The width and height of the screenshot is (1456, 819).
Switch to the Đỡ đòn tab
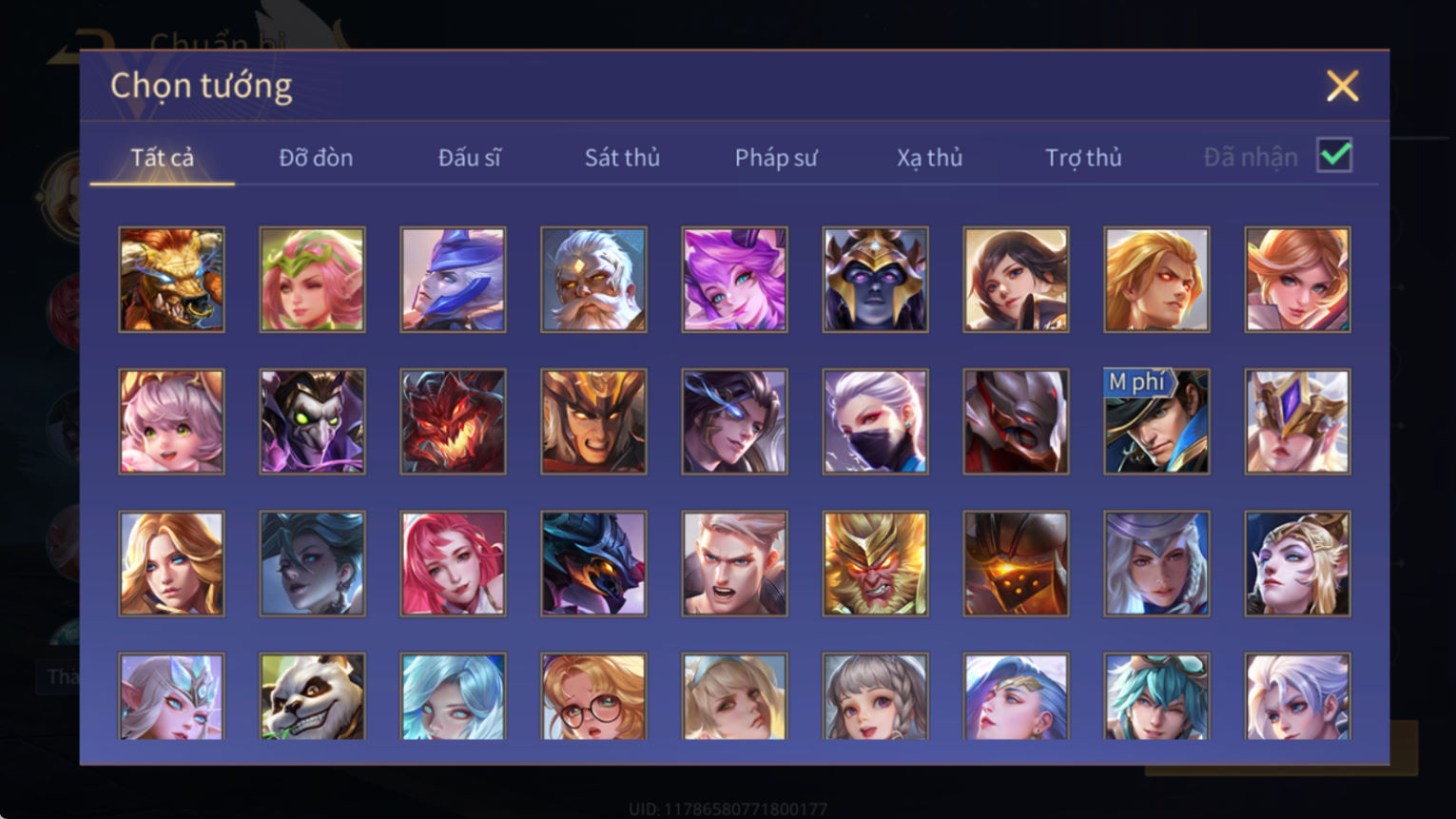point(316,158)
